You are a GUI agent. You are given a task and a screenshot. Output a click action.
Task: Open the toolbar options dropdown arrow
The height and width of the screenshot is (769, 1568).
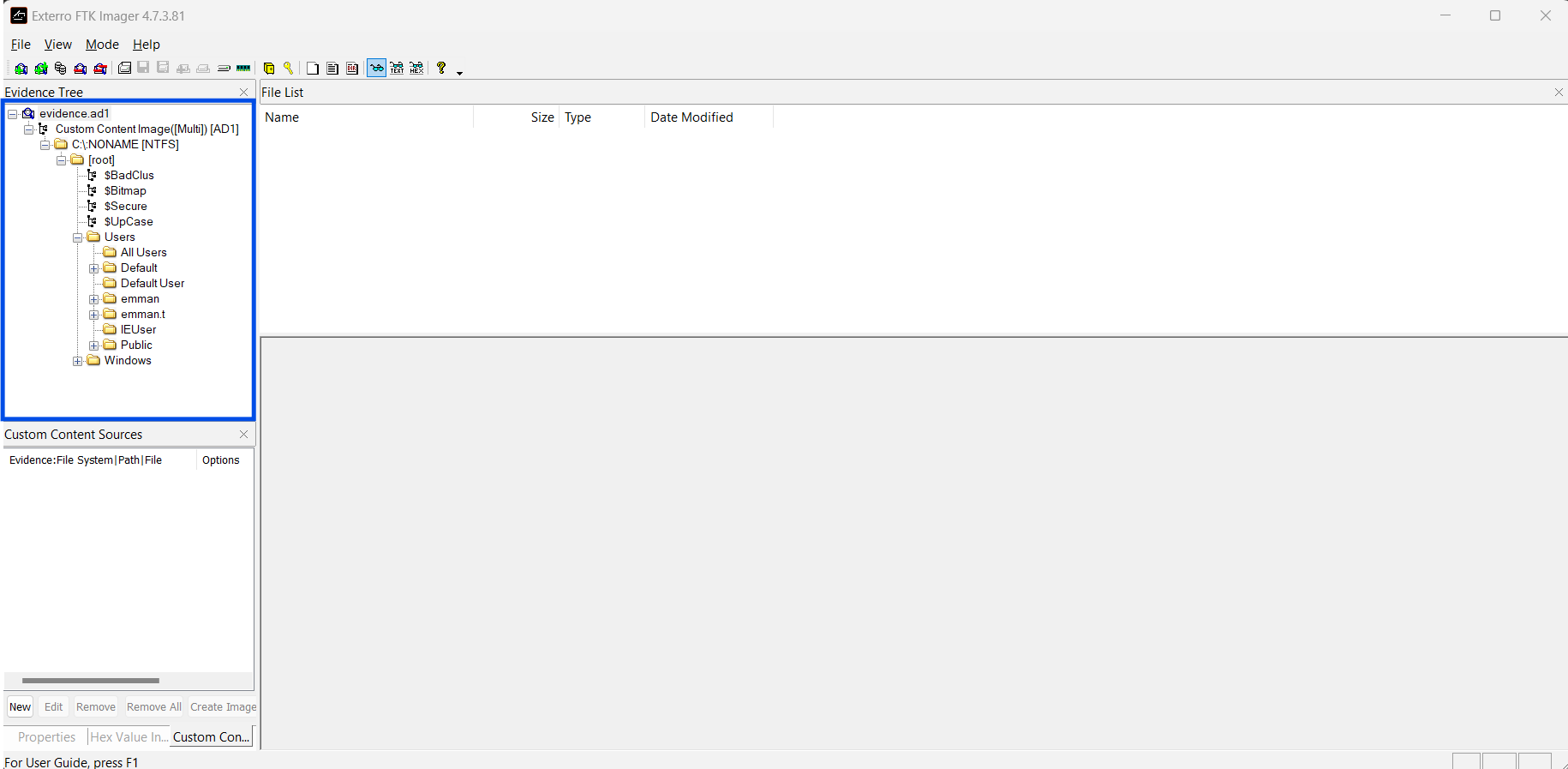click(x=460, y=73)
